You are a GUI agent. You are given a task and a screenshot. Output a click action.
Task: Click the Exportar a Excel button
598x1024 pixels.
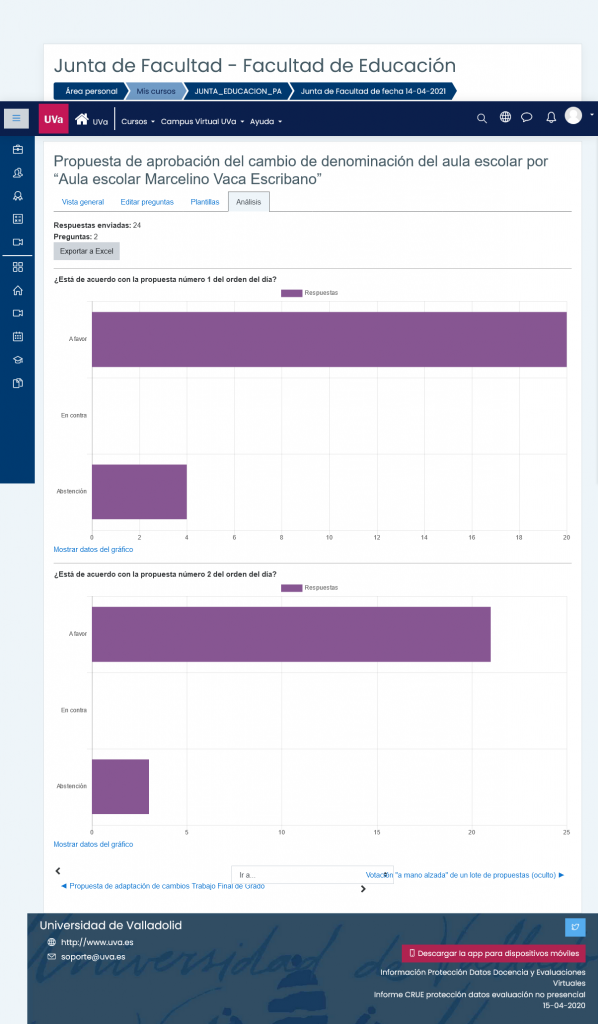86,251
